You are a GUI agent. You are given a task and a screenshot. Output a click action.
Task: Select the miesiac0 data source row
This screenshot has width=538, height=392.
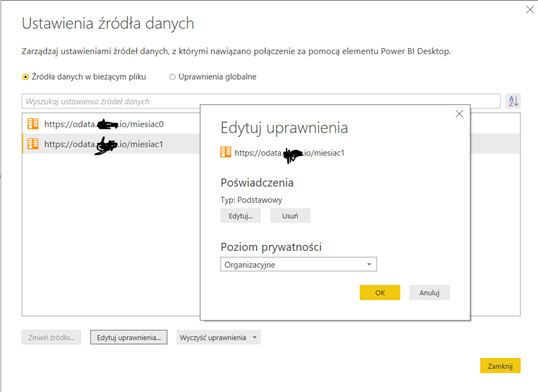tap(111, 124)
